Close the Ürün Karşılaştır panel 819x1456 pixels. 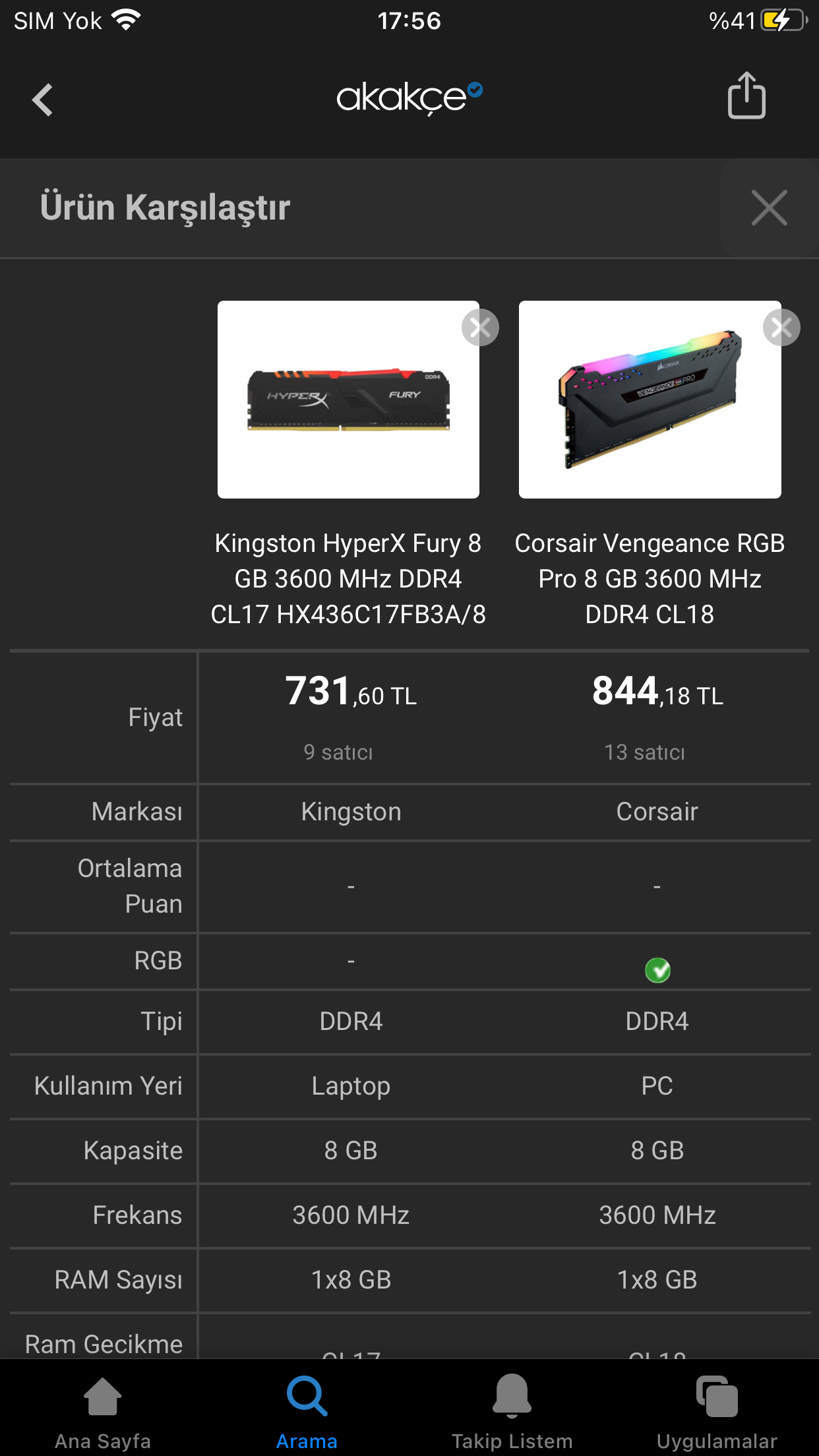[769, 208]
